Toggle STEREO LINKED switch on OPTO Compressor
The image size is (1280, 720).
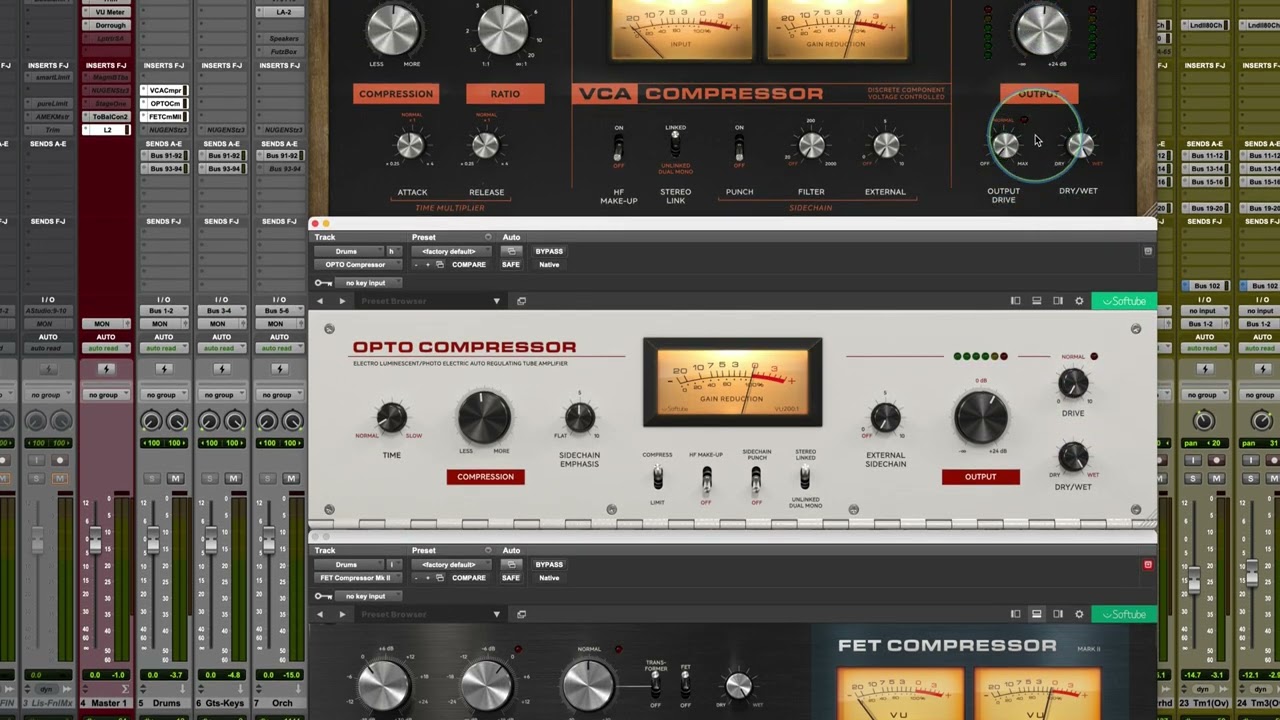coord(804,478)
